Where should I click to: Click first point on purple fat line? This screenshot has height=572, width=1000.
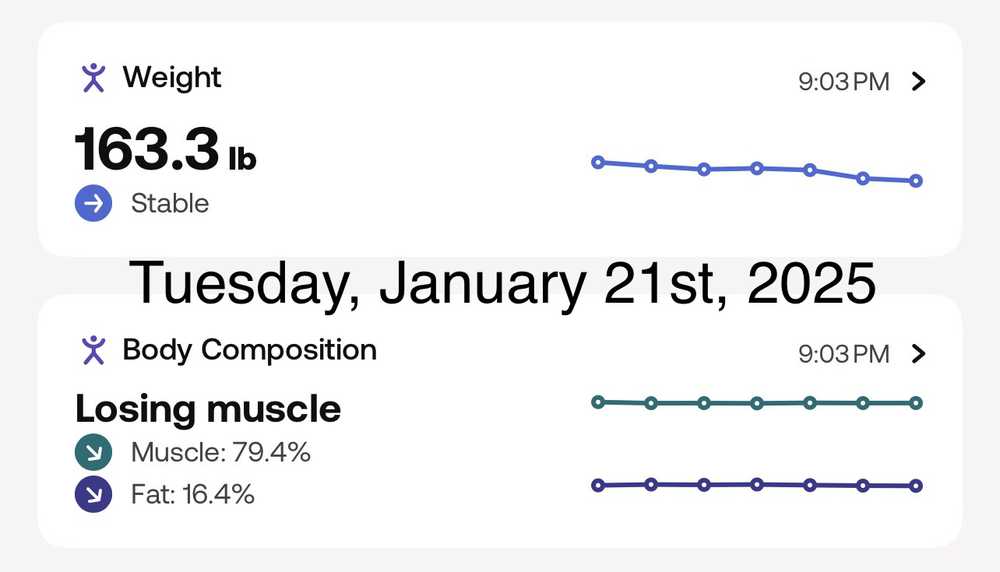[x=598, y=485]
